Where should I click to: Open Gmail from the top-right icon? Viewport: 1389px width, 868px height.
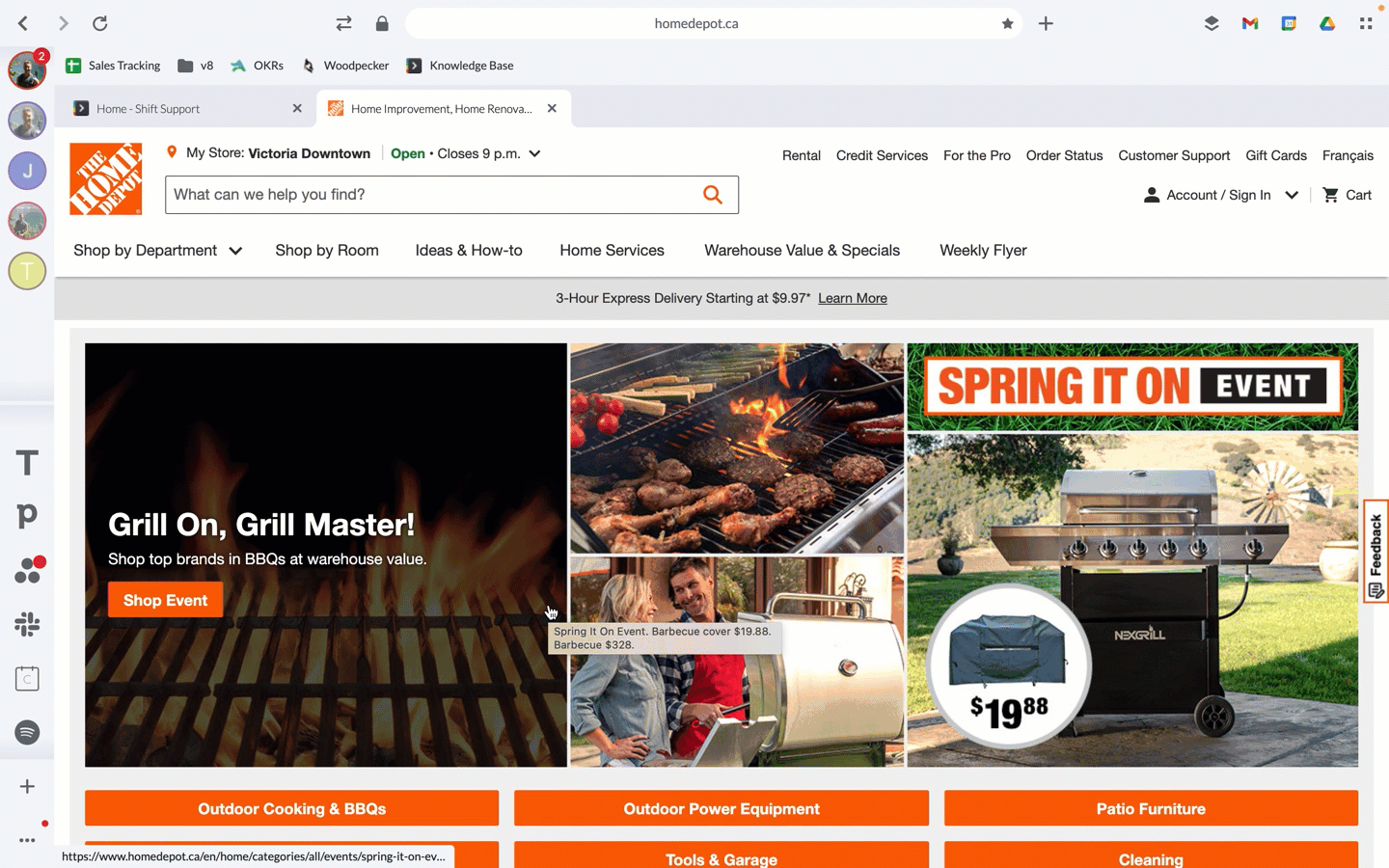point(1250,23)
